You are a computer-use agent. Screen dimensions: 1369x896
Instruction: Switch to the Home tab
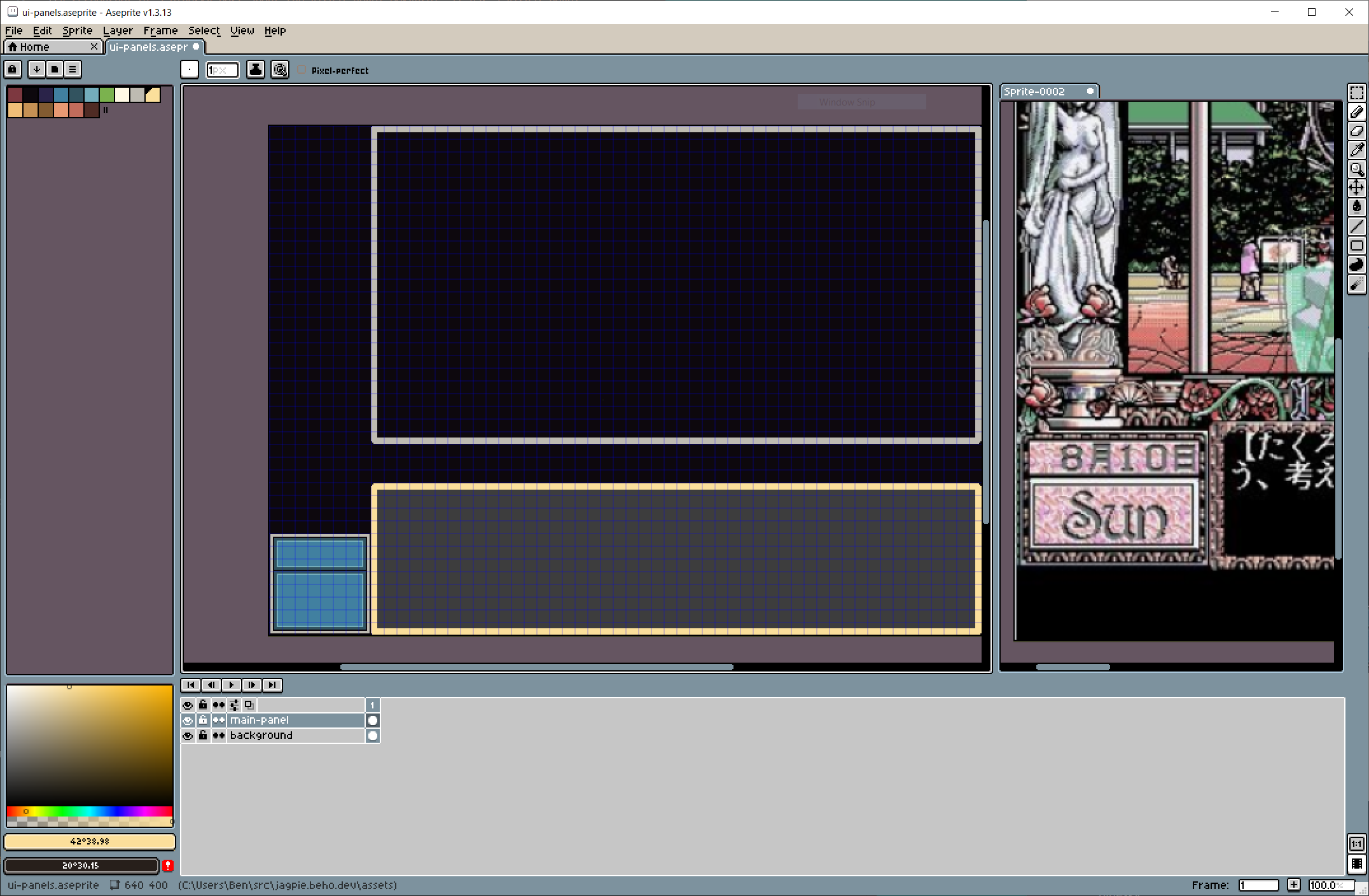pos(35,46)
